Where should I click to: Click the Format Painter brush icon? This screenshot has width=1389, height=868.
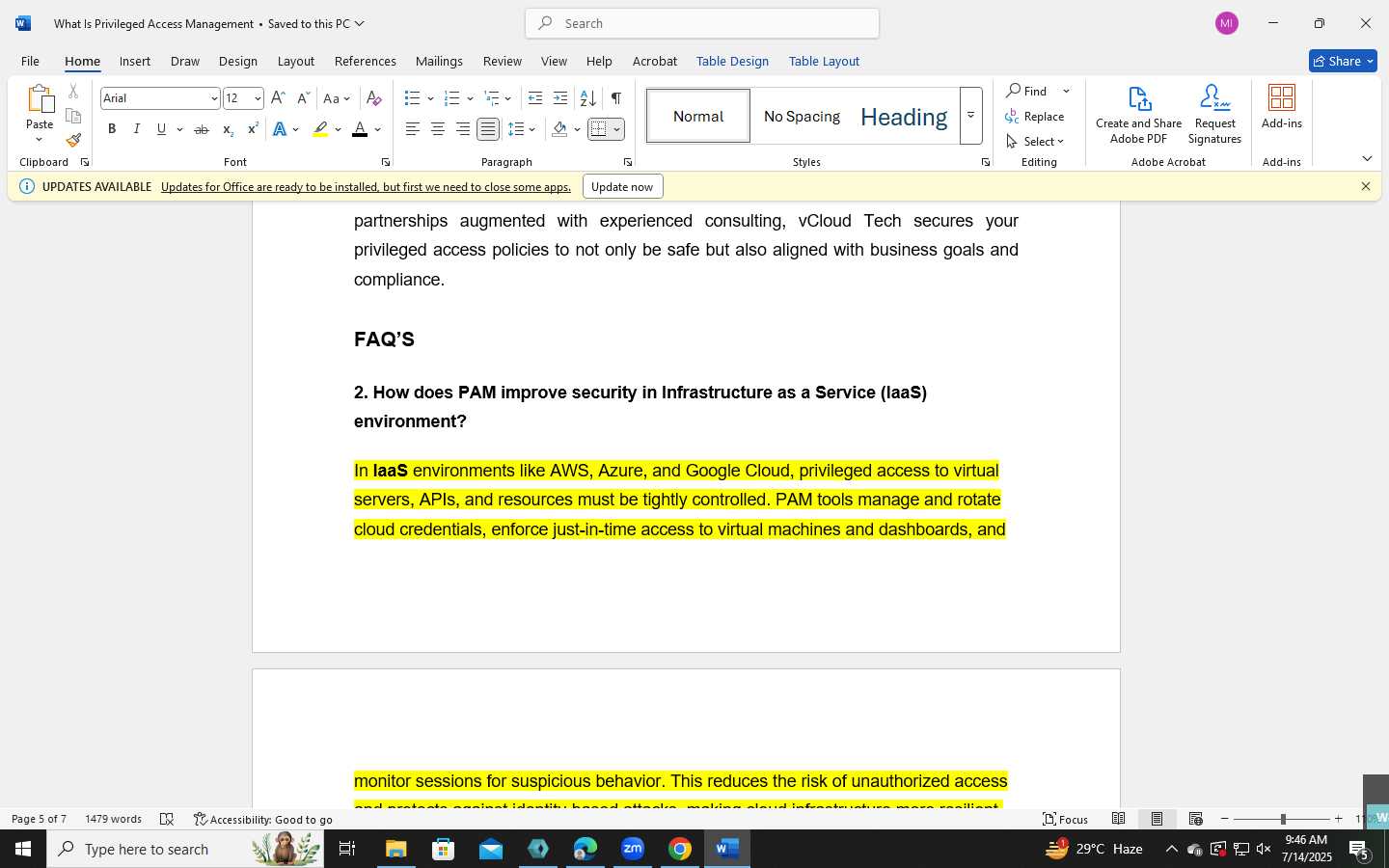(x=73, y=140)
